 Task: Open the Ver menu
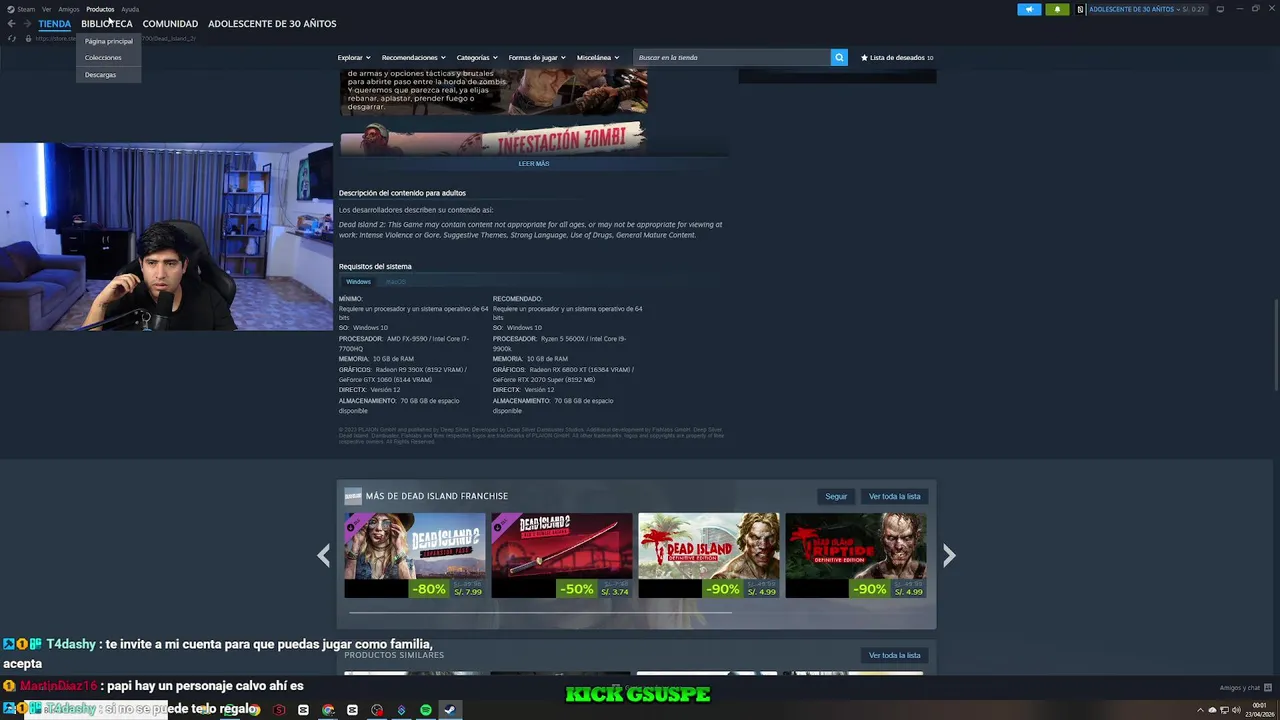point(46,9)
